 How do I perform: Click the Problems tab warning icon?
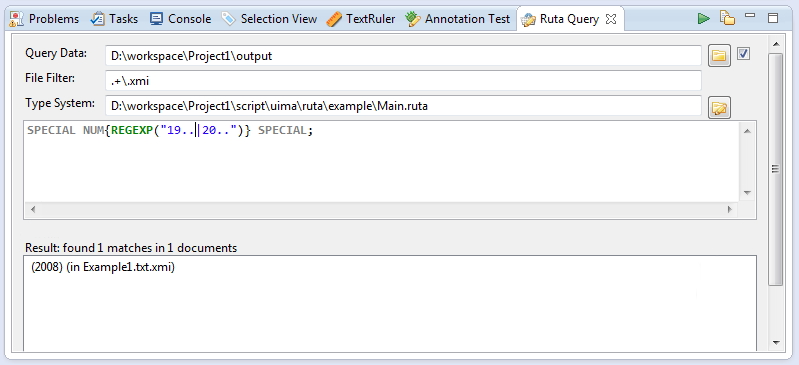[x=17, y=19]
